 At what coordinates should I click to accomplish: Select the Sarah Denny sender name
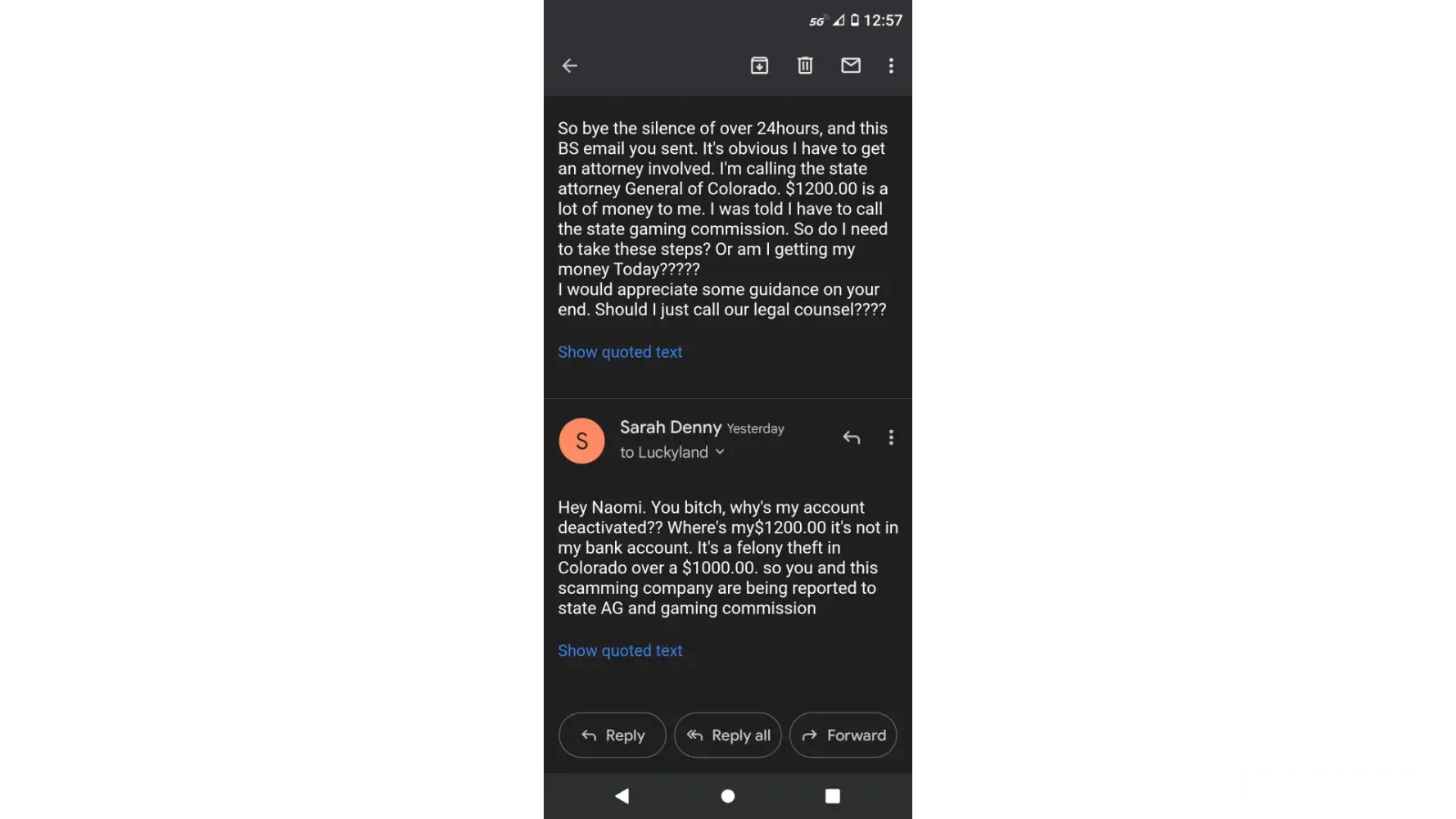pyautogui.click(x=670, y=428)
